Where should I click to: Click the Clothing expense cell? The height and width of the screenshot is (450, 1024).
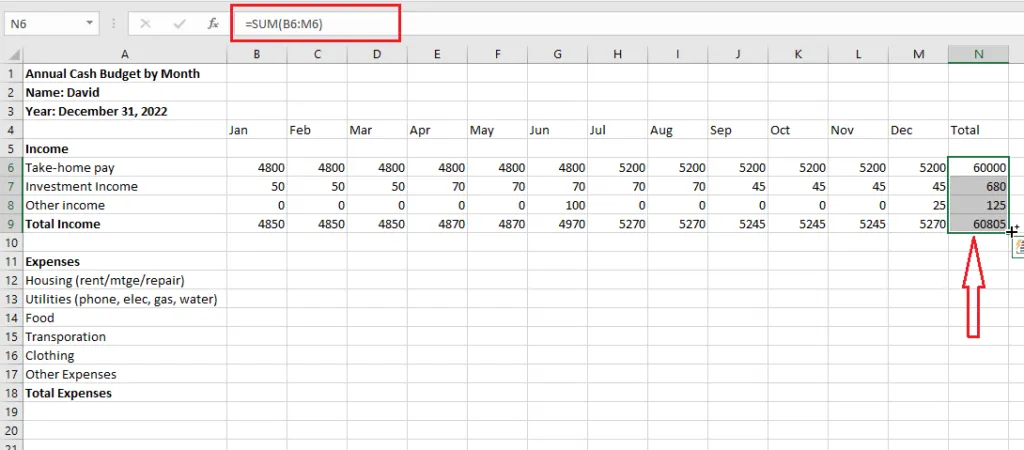coord(125,356)
